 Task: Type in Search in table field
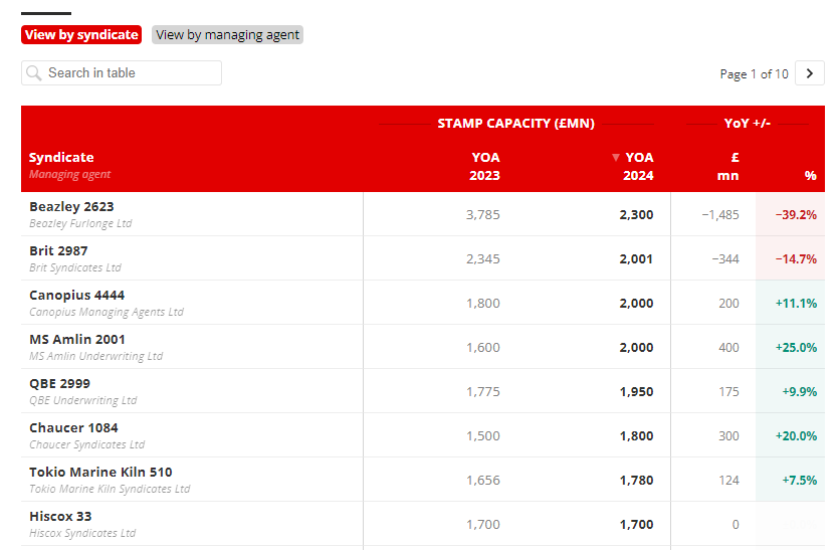[x=130, y=73]
